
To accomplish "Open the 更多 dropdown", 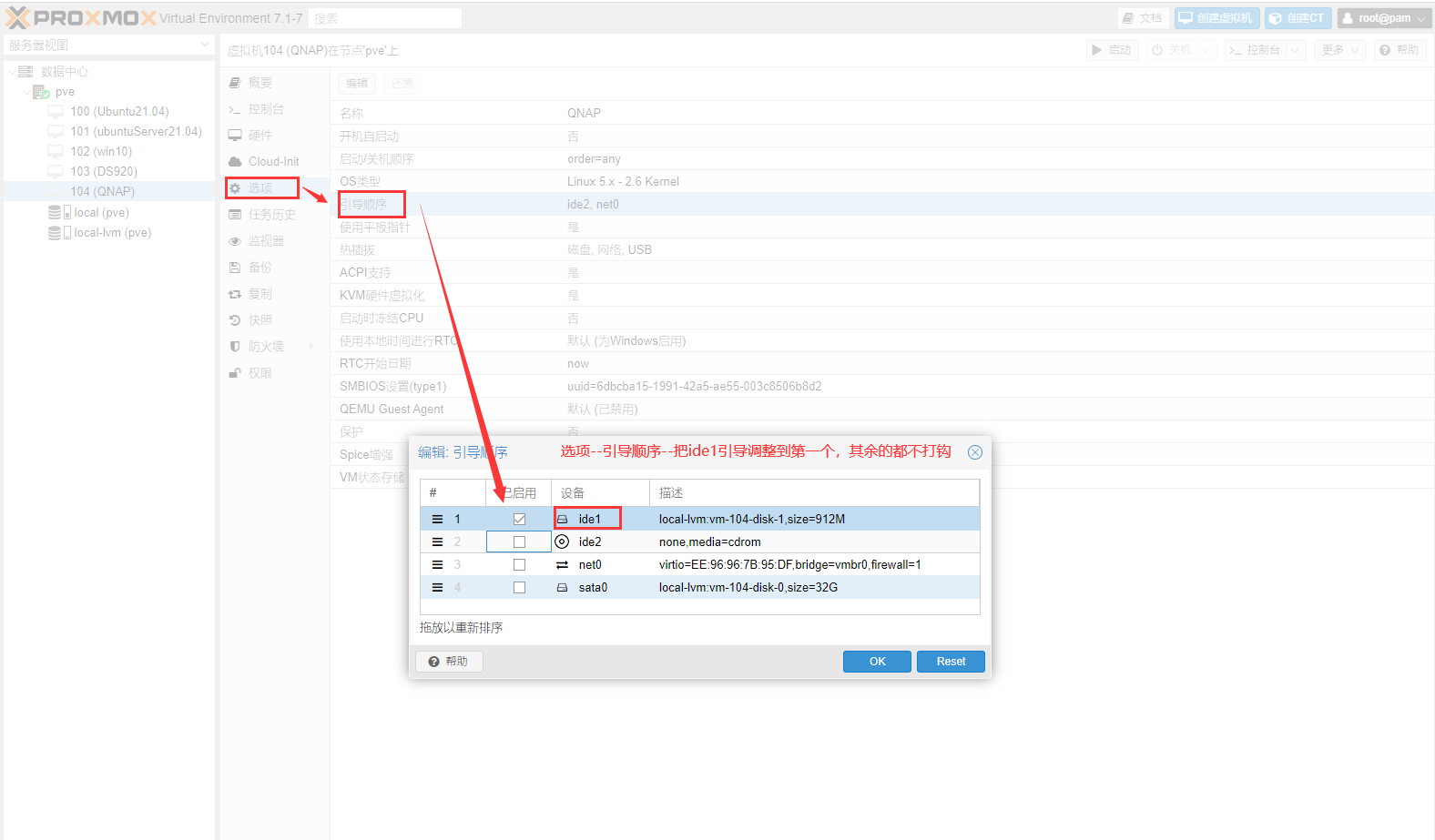I will tap(1340, 50).
